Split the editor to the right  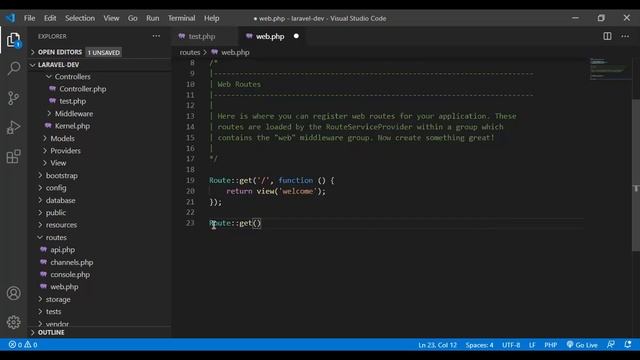point(607,36)
